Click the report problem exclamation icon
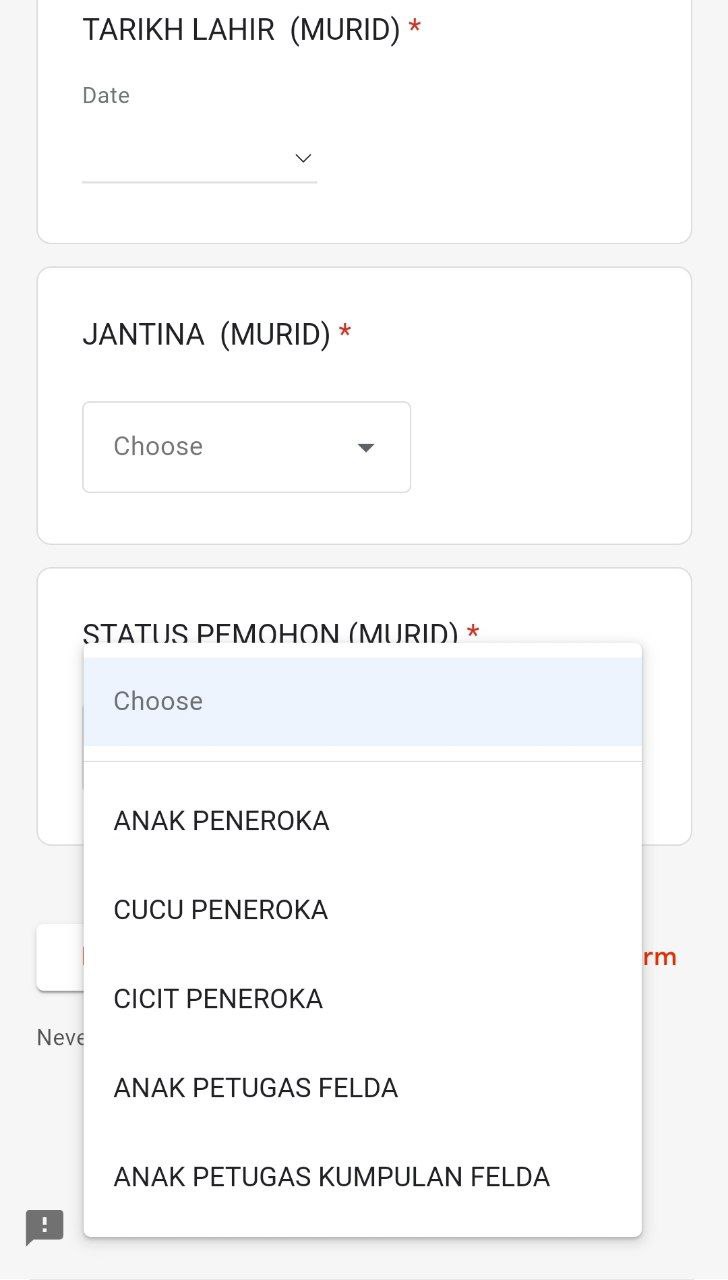Screen dimensions: 728x1280 [x=44, y=1226]
